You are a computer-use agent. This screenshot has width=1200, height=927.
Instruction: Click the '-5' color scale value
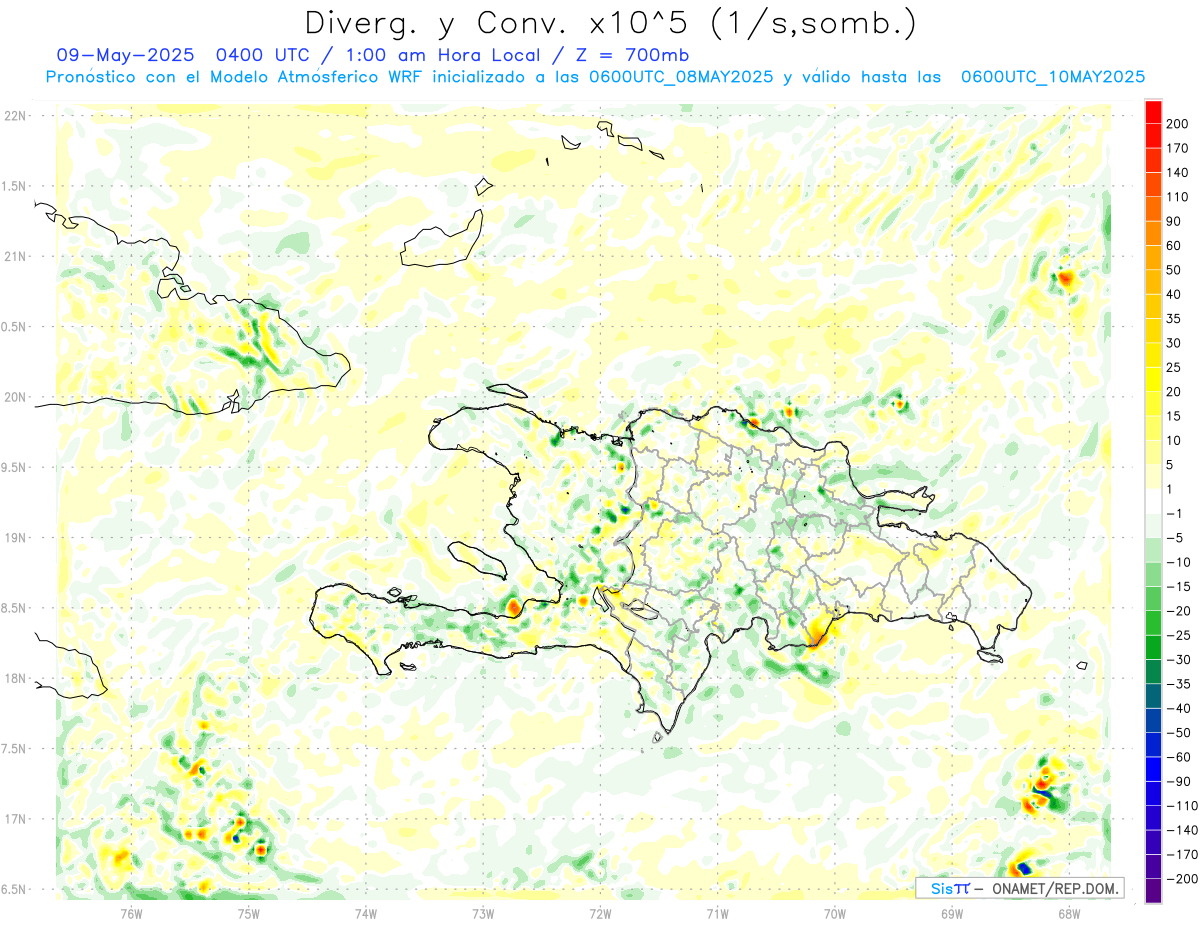click(1175, 538)
